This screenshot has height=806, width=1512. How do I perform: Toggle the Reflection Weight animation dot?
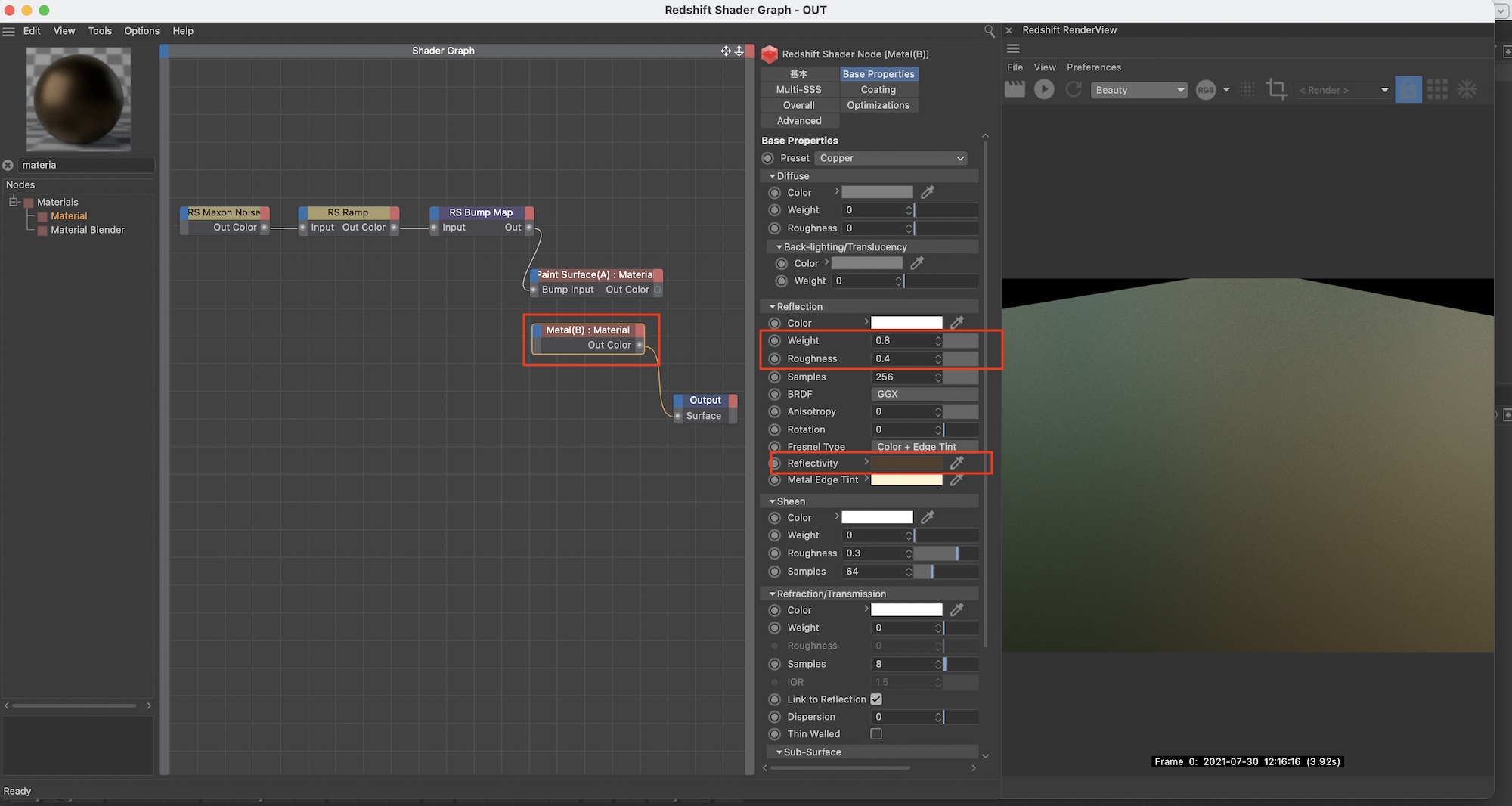coord(774,341)
